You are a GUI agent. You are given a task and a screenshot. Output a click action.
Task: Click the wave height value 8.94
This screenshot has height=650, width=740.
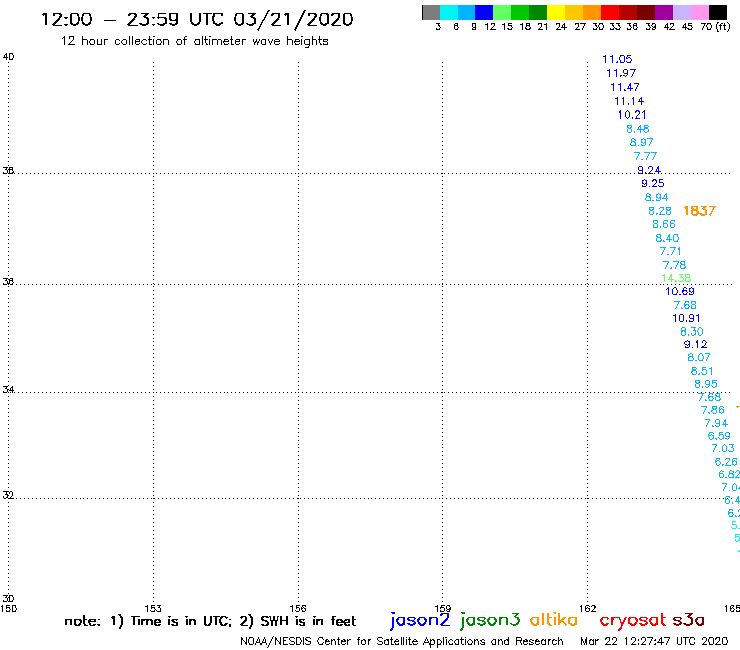656,197
